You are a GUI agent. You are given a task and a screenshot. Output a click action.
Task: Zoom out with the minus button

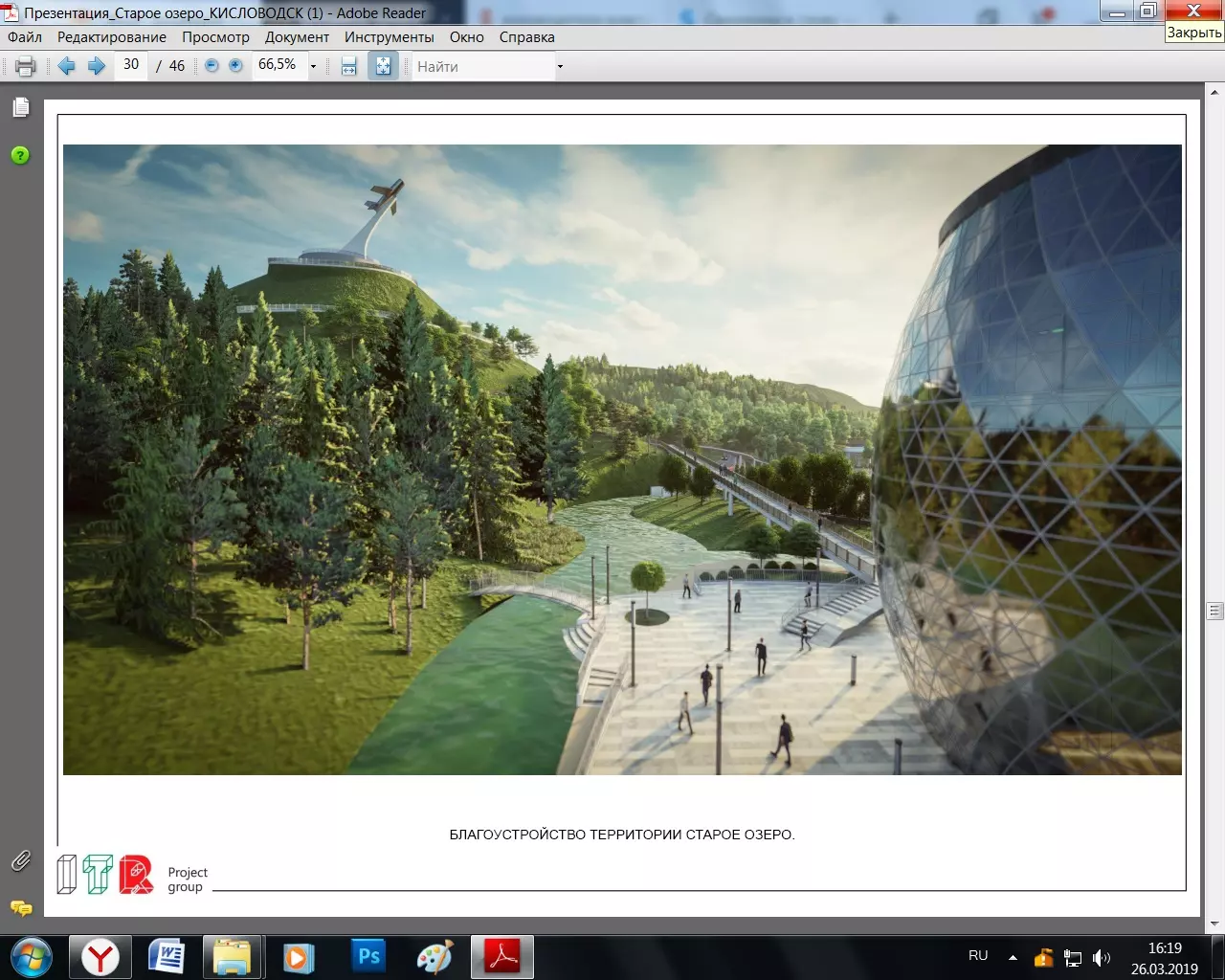coord(212,66)
